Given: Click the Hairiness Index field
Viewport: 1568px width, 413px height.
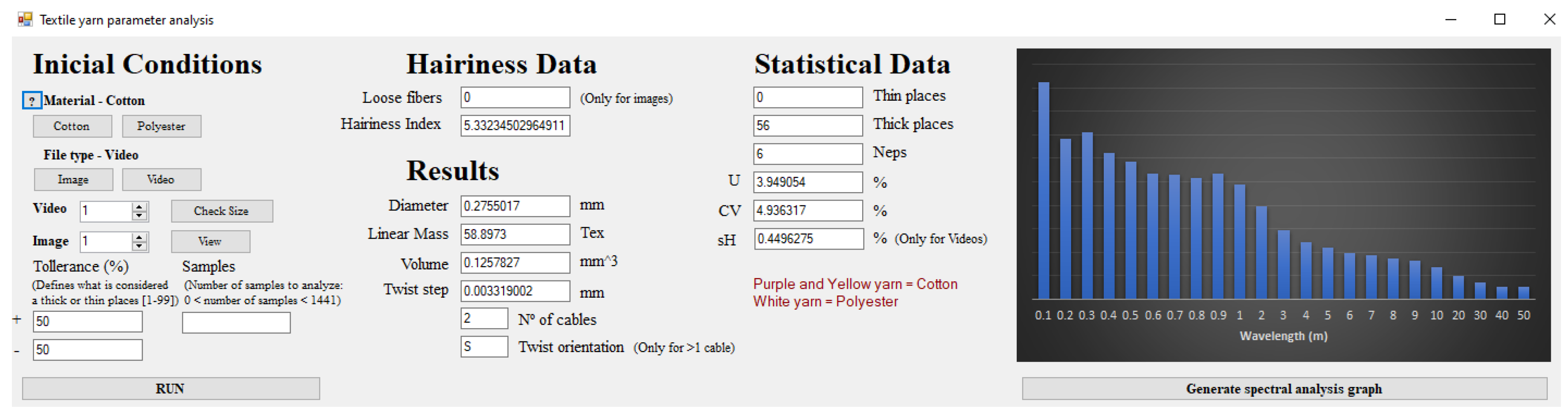Looking at the screenshot, I should (x=515, y=125).
